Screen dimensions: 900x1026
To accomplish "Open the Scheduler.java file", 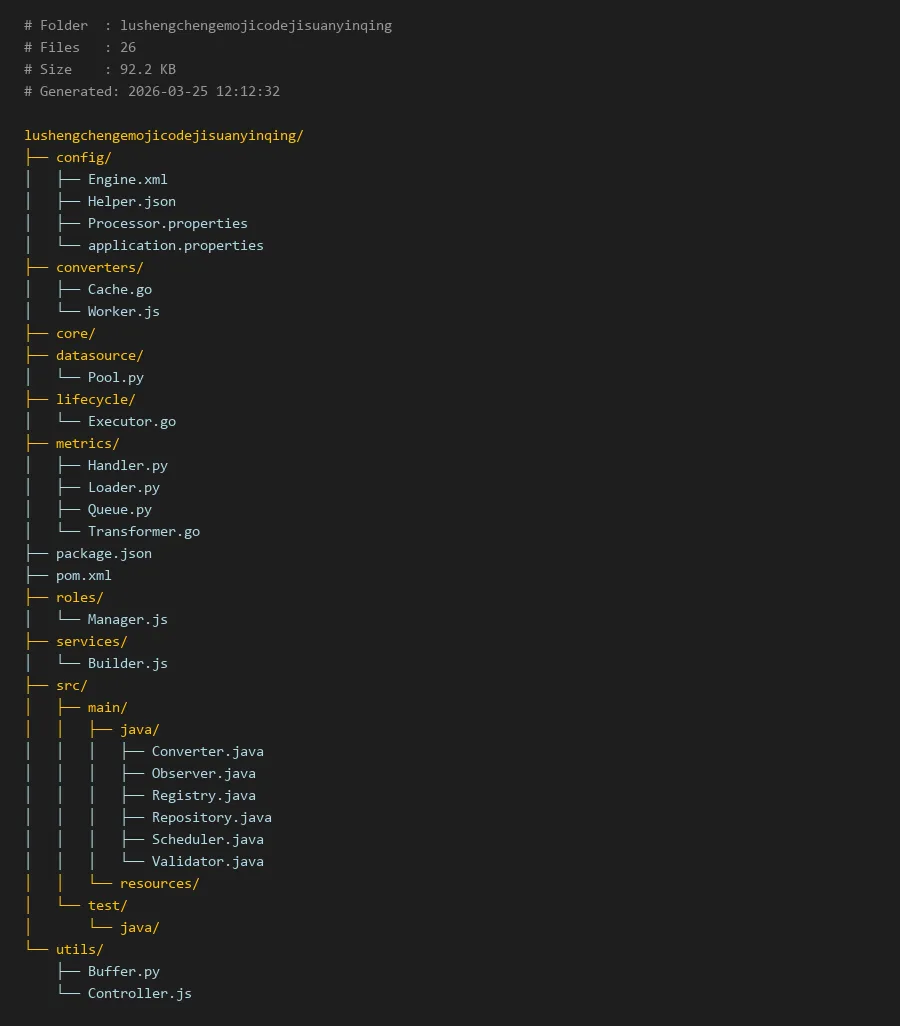I will click(x=207, y=839).
